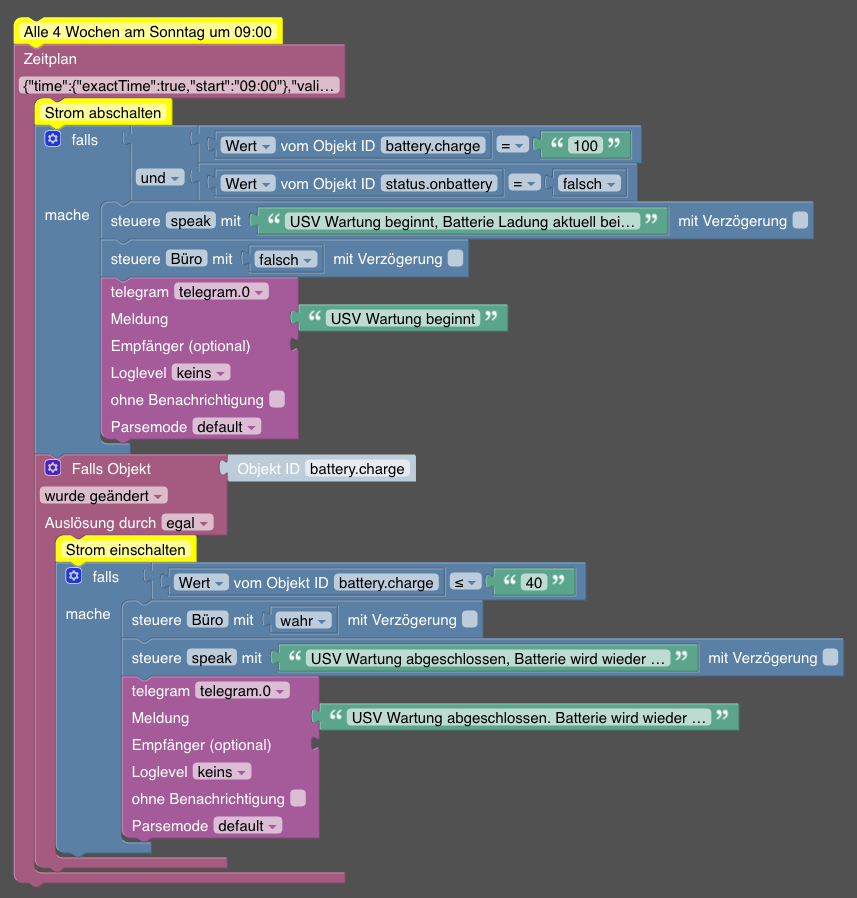This screenshot has height=898, width=857.
Task: Open the und logic dropdown
Action: (x=160, y=178)
